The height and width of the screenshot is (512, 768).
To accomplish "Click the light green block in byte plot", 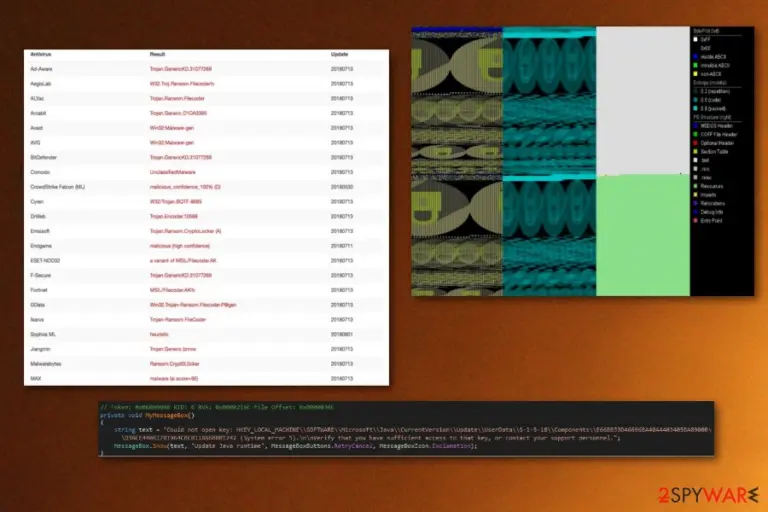I will pyautogui.click(x=643, y=235).
